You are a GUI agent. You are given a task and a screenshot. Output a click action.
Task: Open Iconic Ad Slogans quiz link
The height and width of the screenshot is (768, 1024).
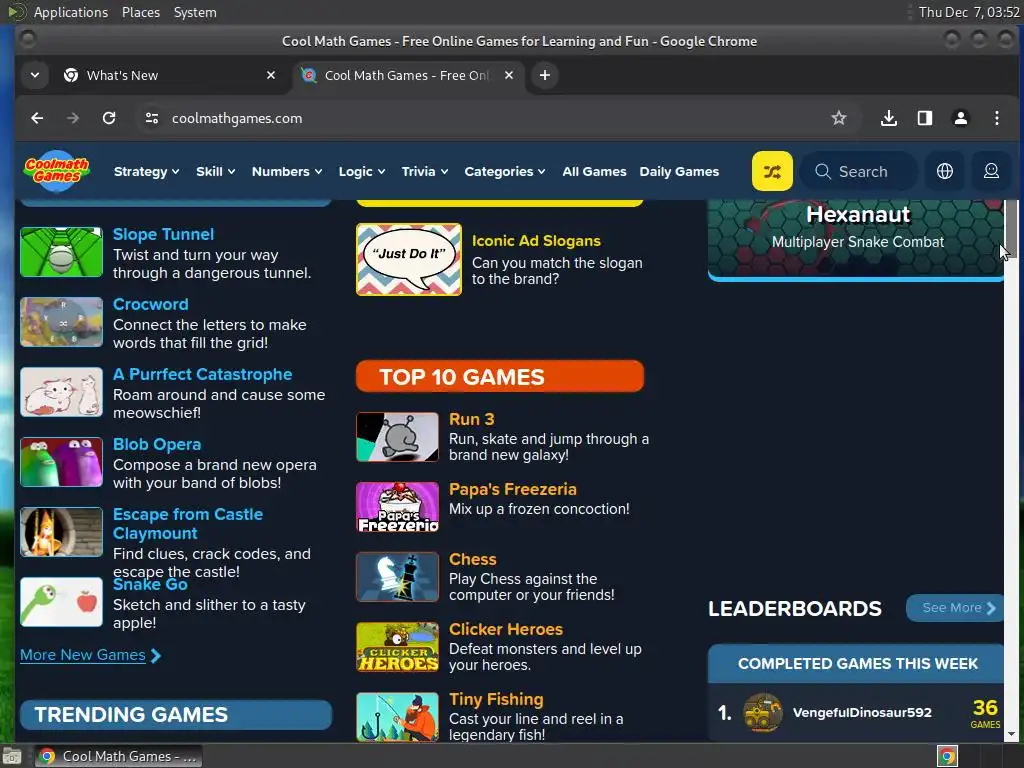click(x=536, y=241)
